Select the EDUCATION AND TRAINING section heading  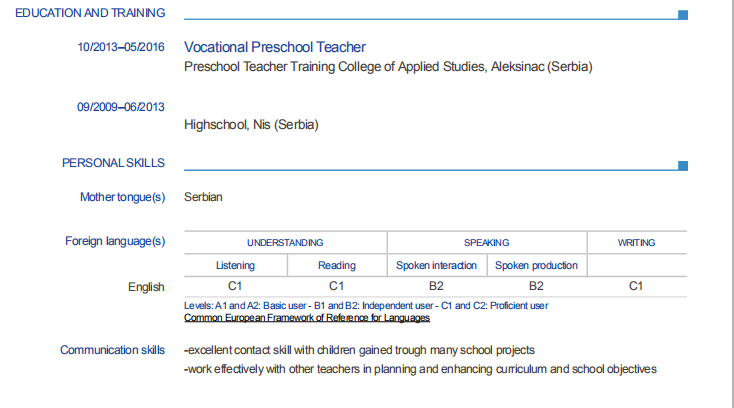(x=91, y=13)
